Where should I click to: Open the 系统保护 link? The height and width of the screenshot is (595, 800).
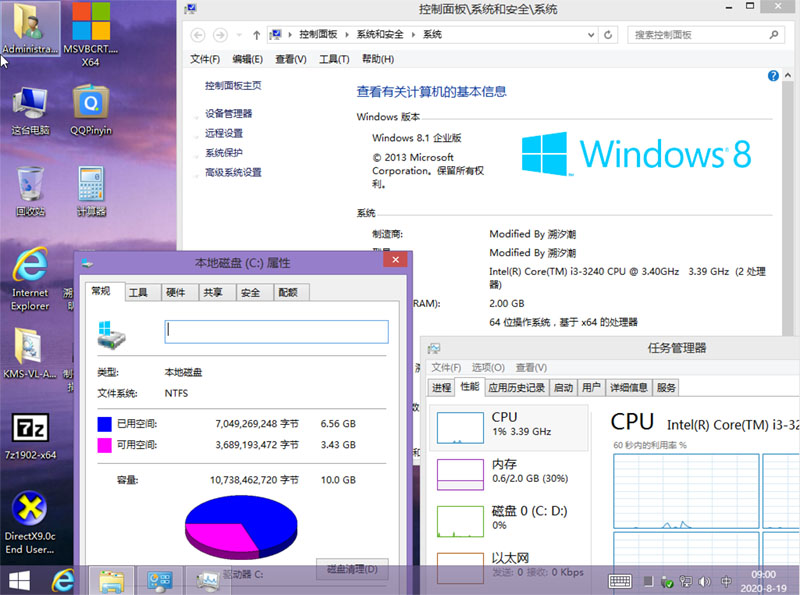click(224, 153)
